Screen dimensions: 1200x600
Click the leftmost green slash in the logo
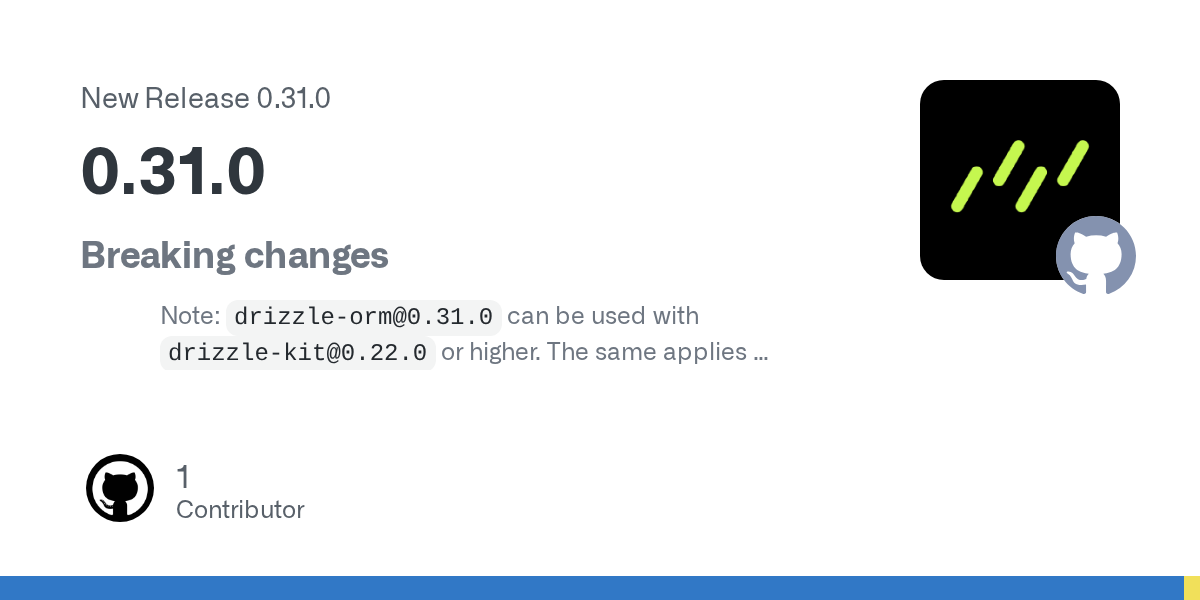coord(967,189)
